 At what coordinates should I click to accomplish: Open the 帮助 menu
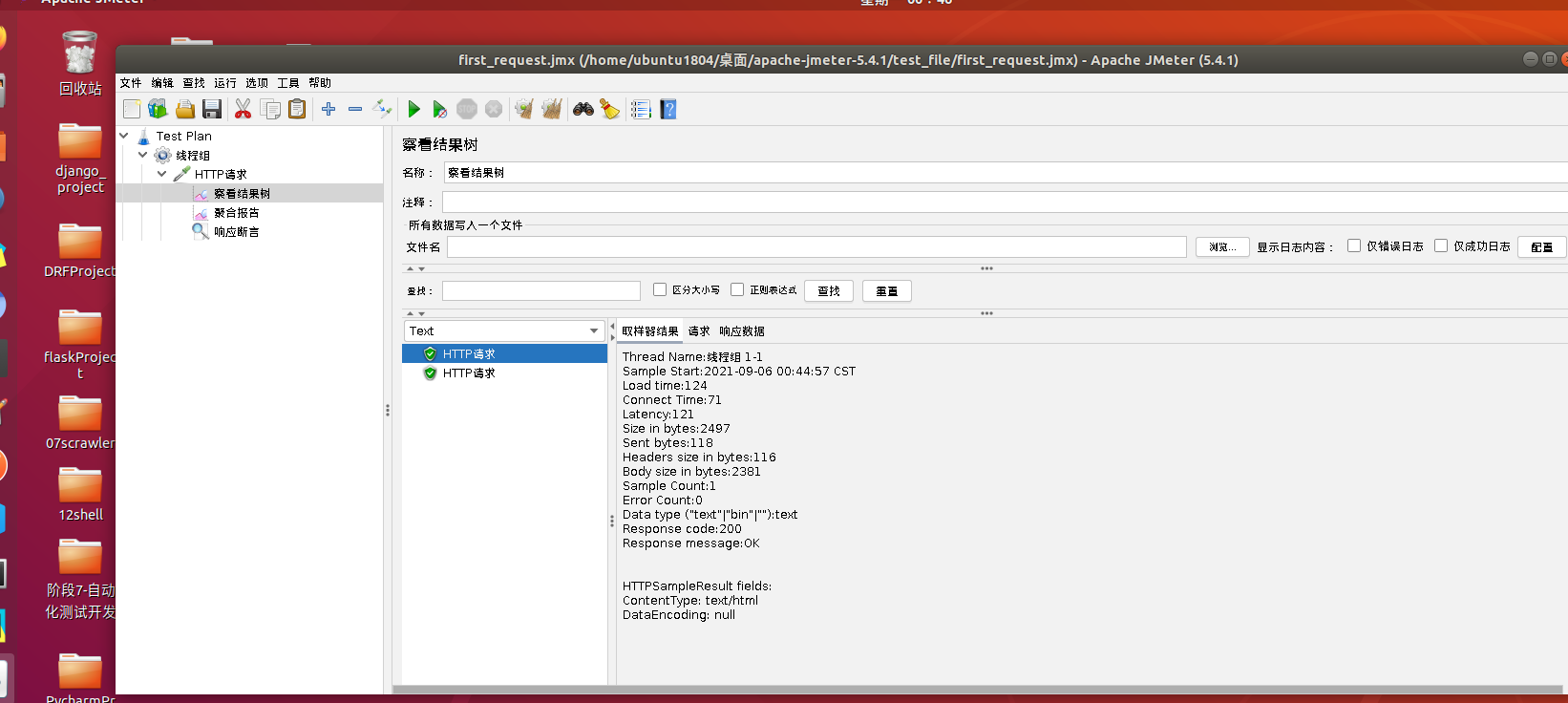(320, 83)
